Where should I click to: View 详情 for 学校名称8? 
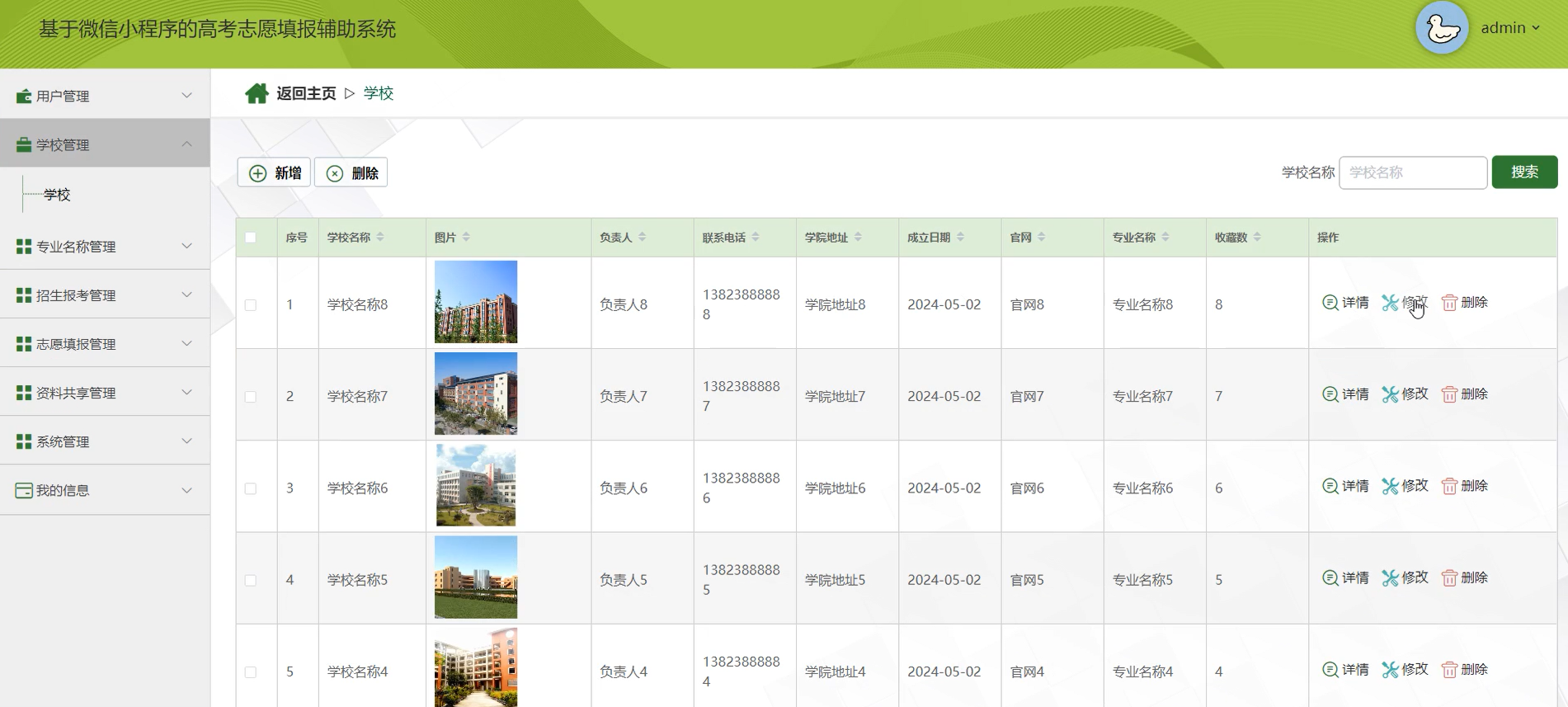coord(1345,303)
